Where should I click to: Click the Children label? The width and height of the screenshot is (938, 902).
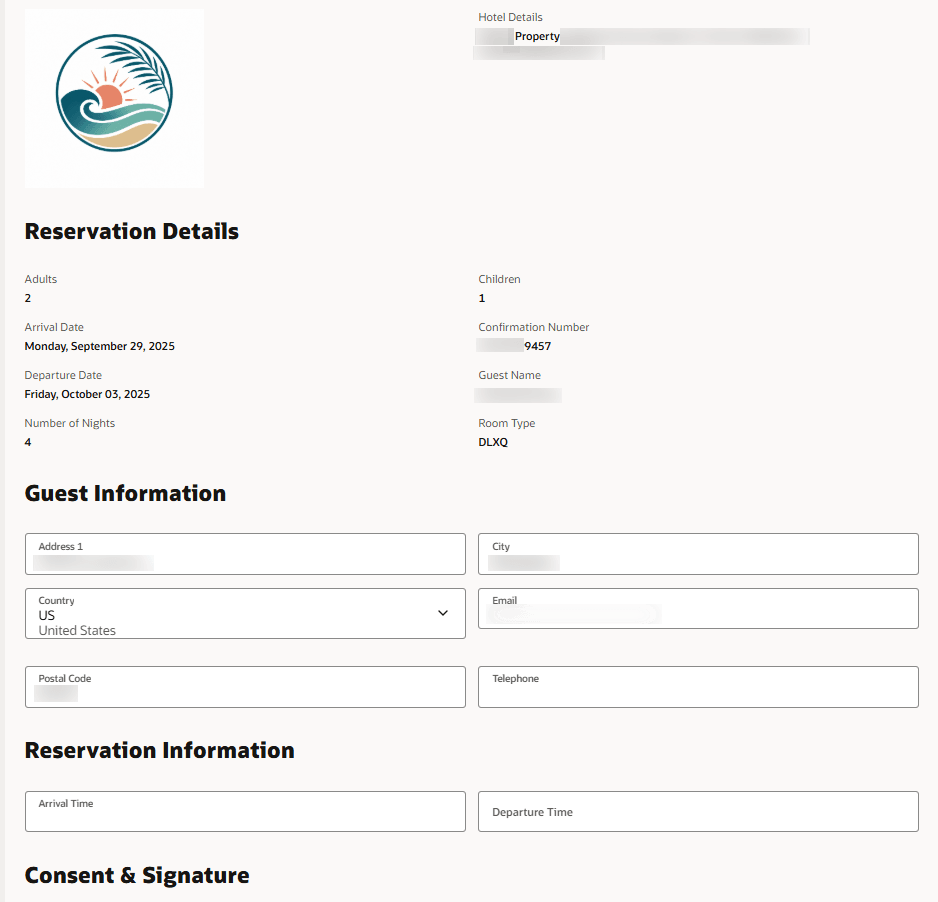pos(499,279)
